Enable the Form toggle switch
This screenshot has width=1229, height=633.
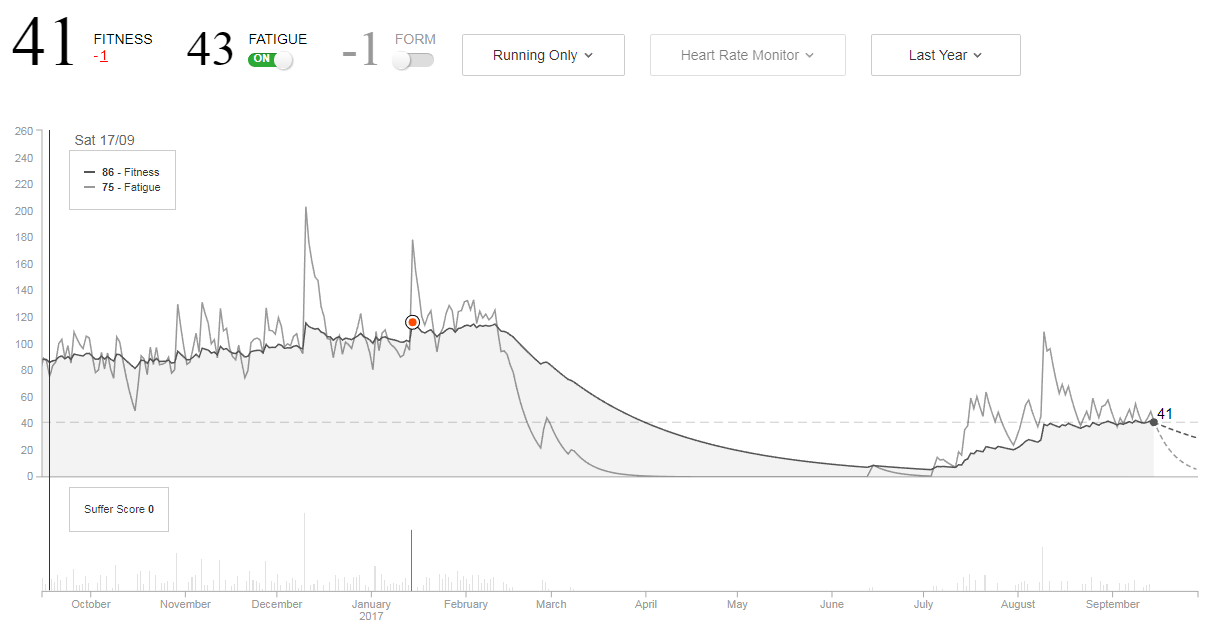(x=413, y=60)
